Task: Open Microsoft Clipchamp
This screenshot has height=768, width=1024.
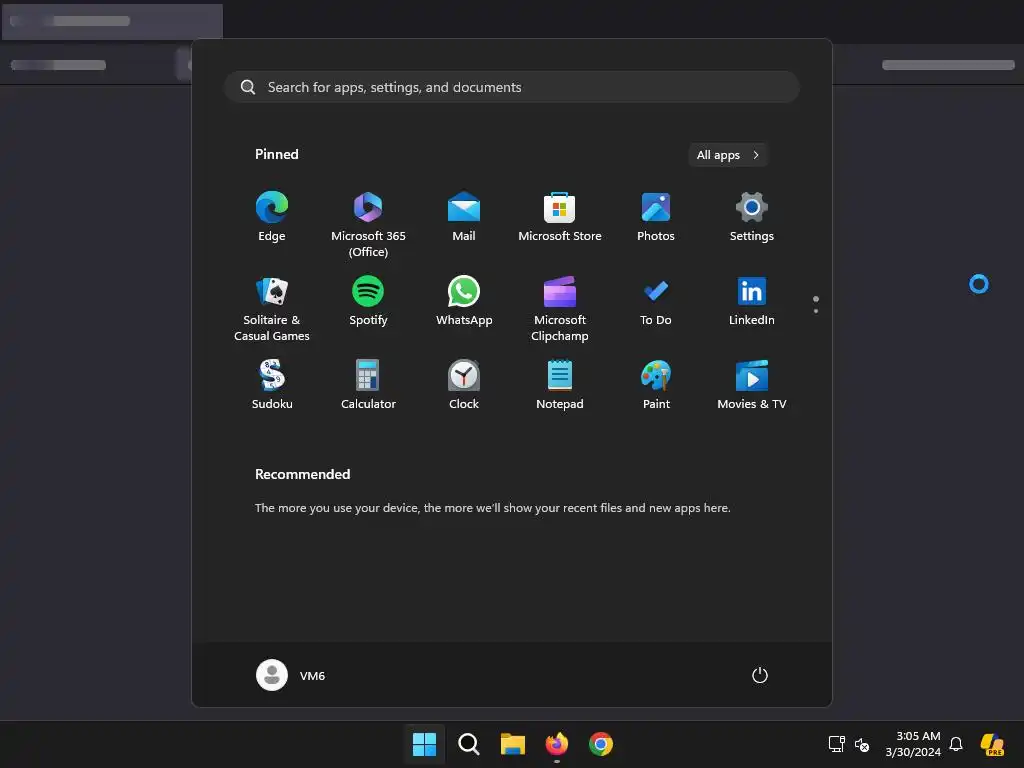Action: (560, 308)
